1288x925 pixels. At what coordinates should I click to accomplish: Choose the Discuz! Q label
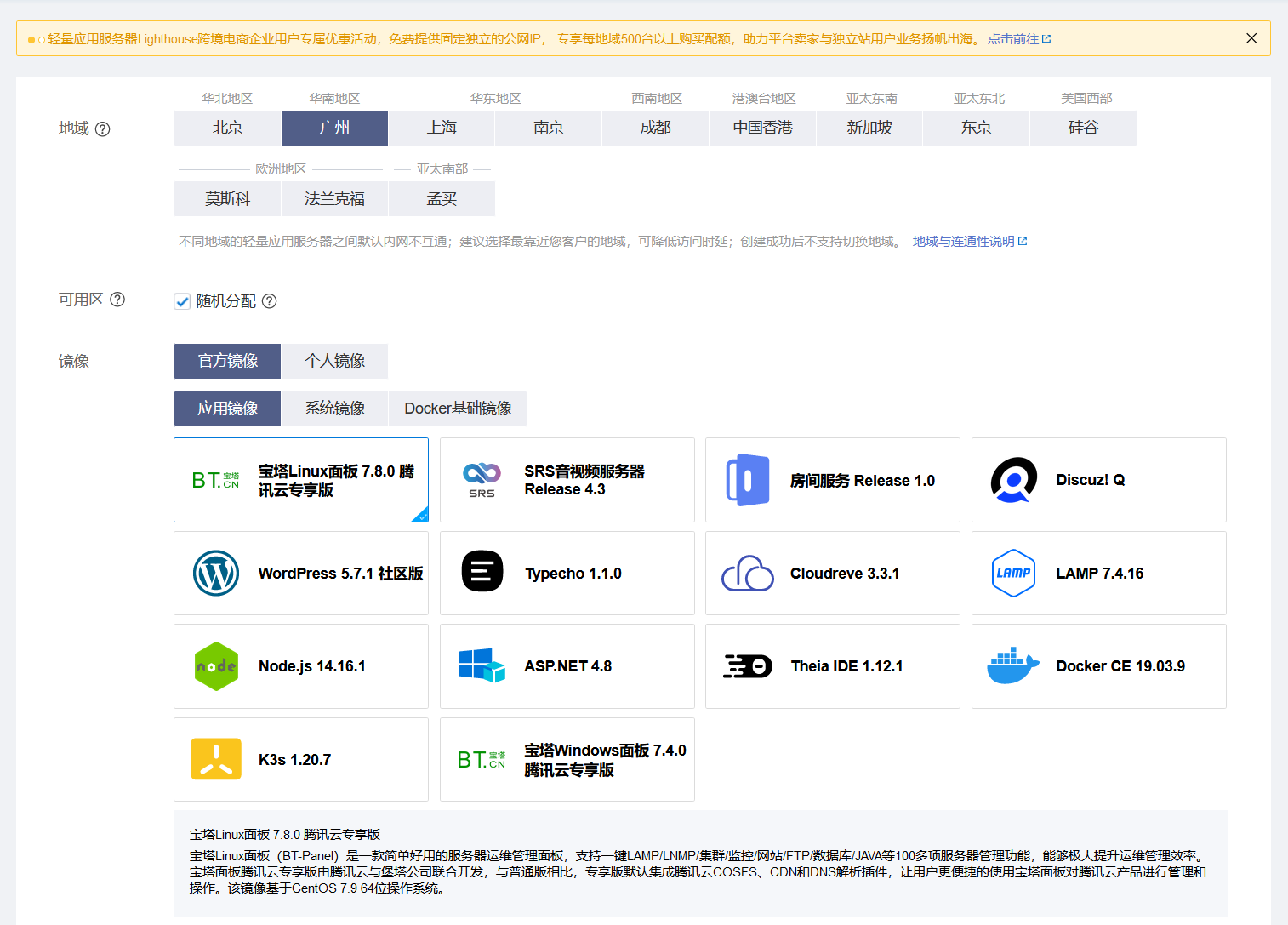[x=1091, y=480]
